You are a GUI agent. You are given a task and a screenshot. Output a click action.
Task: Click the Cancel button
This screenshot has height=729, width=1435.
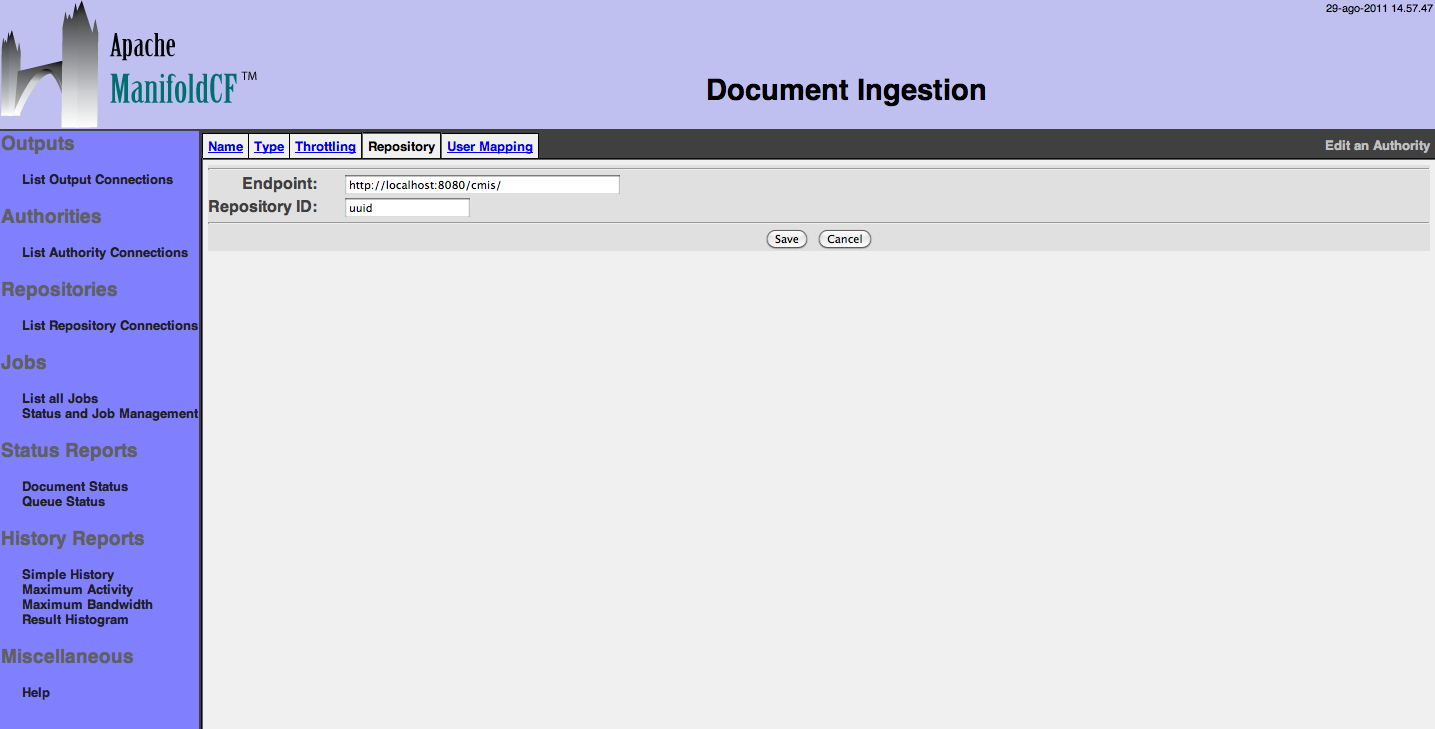click(844, 239)
